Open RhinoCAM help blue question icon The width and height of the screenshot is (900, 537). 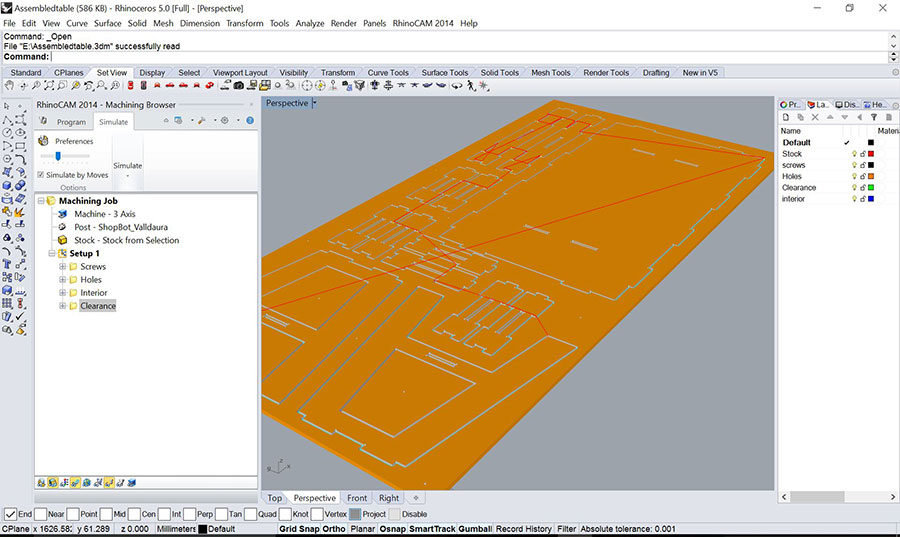pos(250,120)
